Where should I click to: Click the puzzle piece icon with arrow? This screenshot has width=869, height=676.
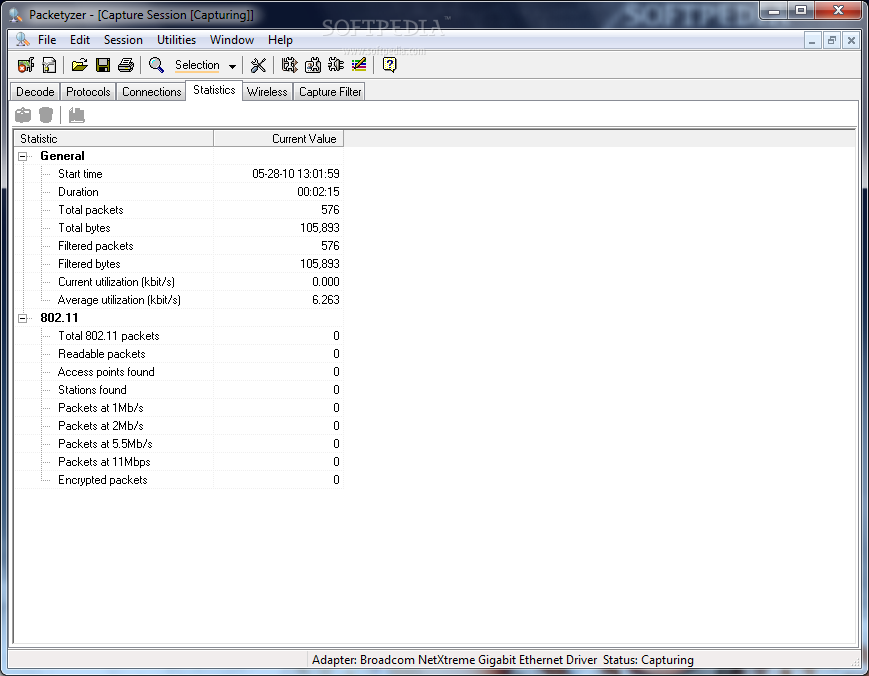[x=289, y=65]
